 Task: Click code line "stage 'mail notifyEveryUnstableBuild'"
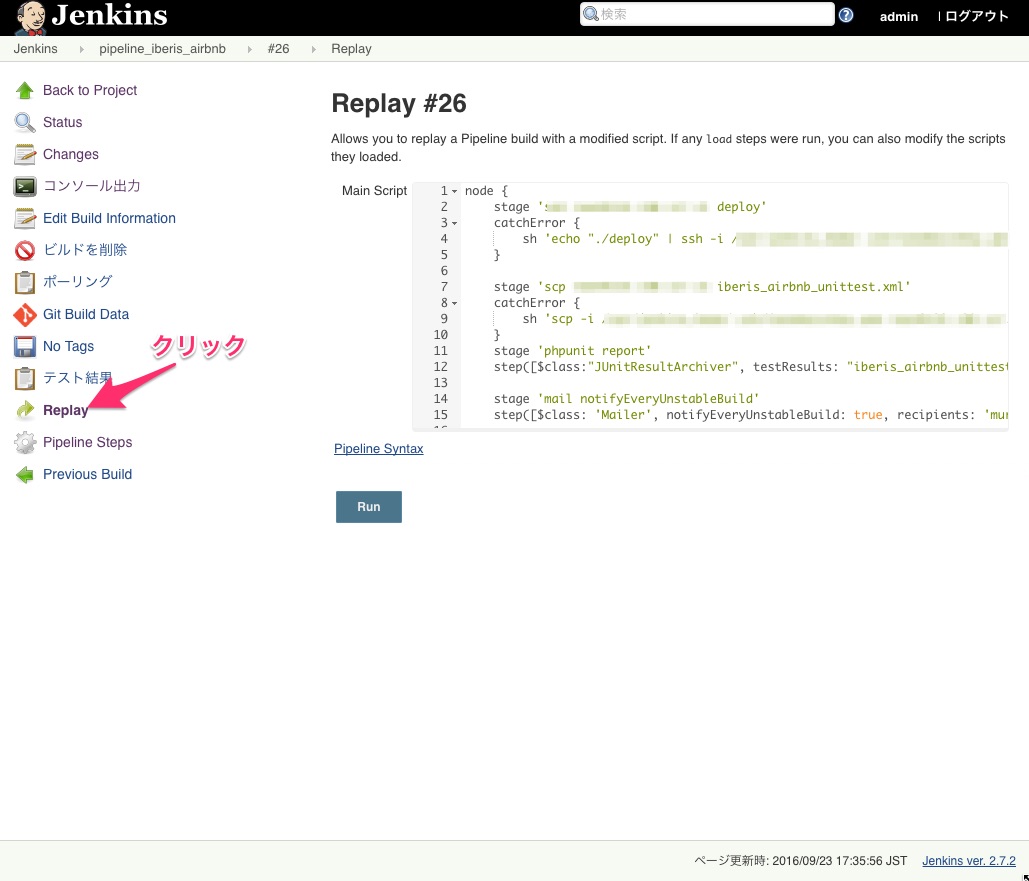[x=626, y=398]
